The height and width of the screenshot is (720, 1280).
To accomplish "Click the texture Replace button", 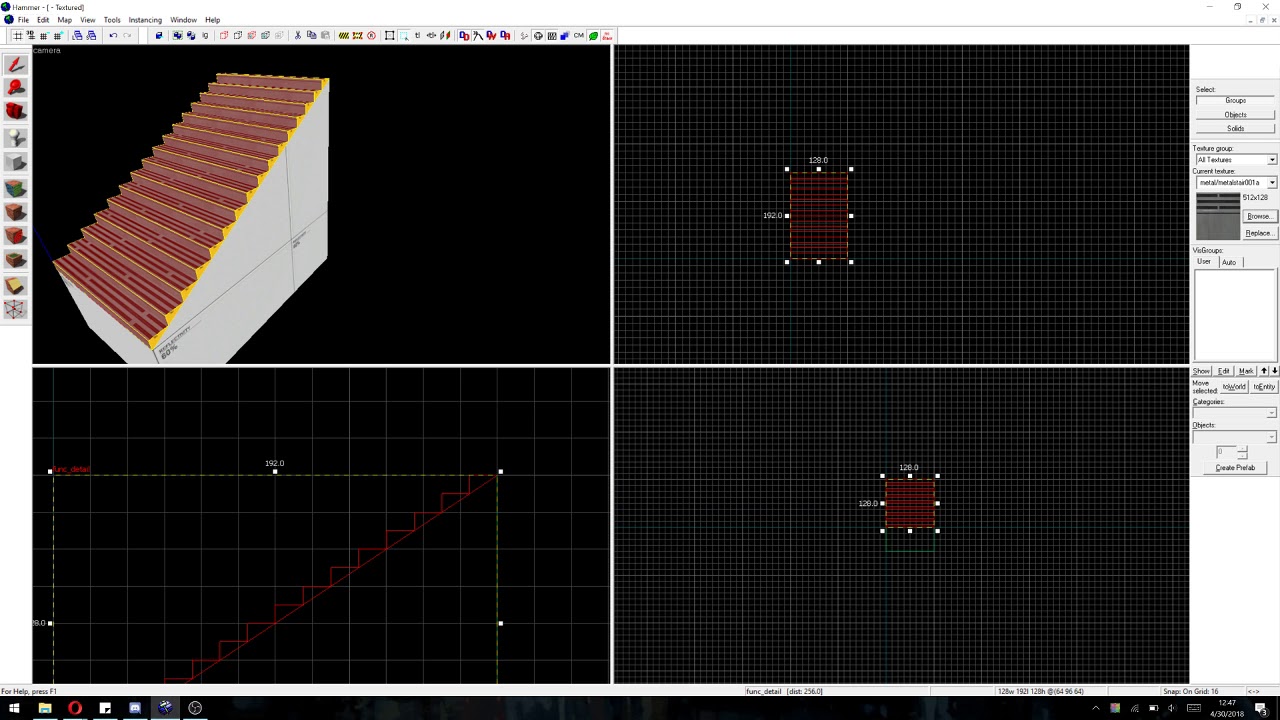I will tap(1259, 233).
